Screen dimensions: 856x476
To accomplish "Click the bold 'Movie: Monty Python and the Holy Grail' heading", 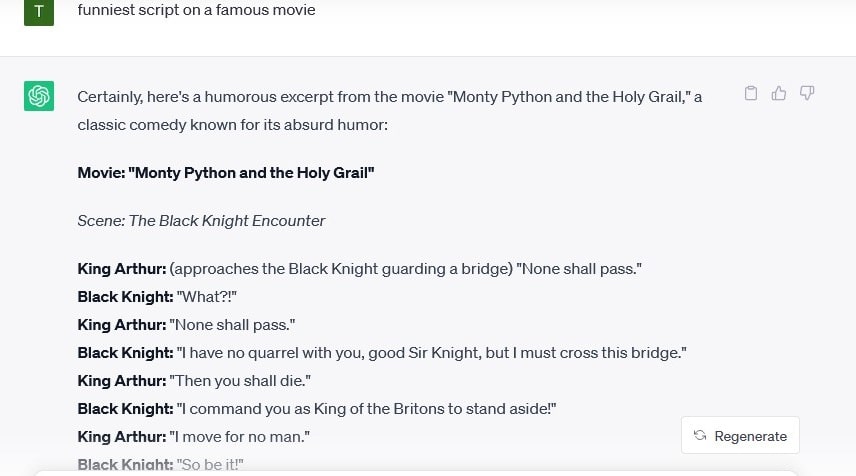I will 226,172.
